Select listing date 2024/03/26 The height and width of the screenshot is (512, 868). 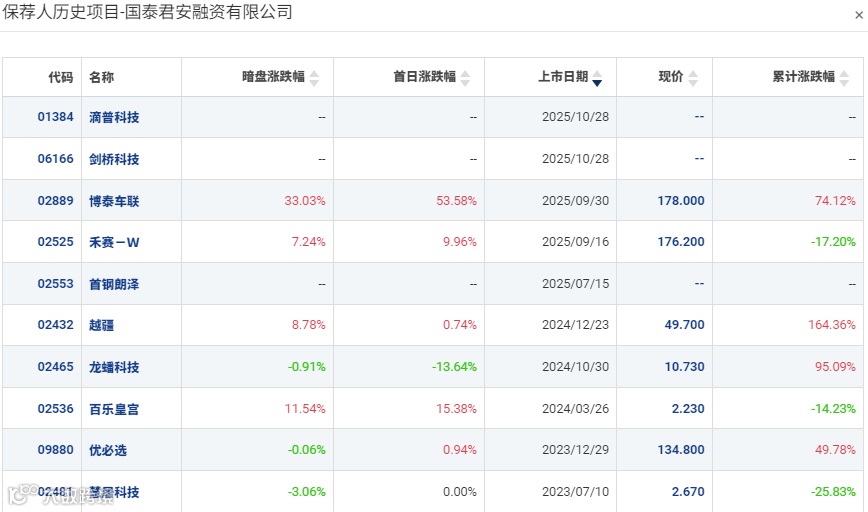(575, 409)
